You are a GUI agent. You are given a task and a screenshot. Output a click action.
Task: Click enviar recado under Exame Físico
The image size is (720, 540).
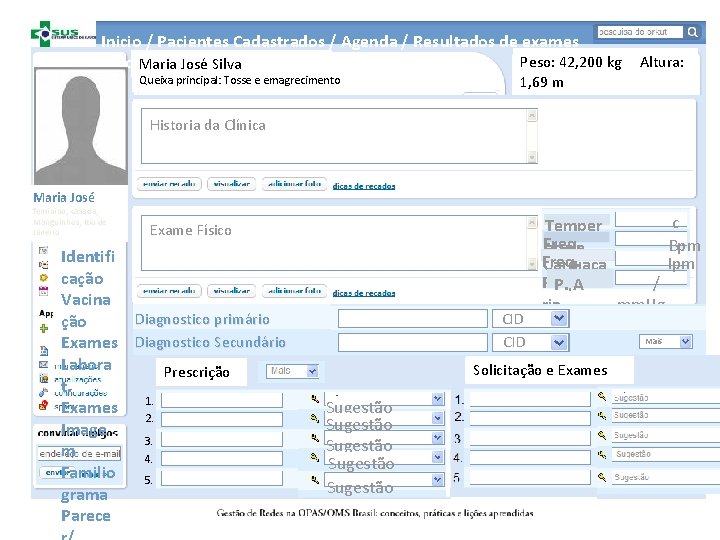[169, 291]
